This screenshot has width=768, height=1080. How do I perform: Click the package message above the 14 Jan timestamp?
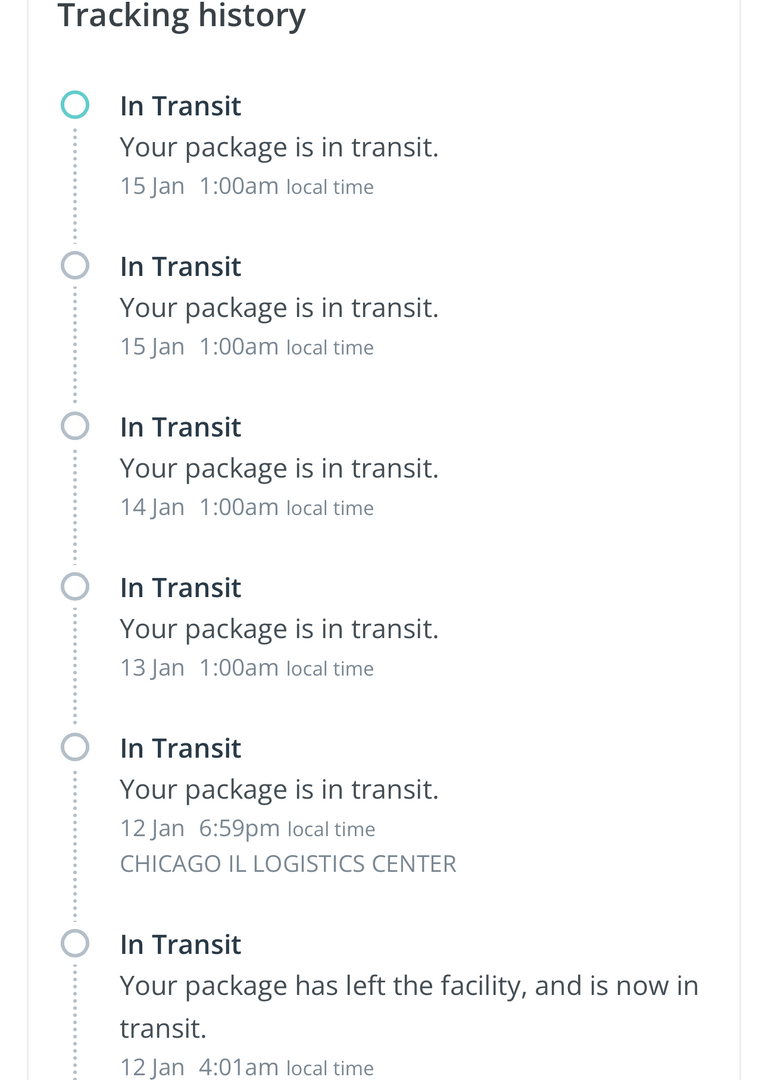[279, 468]
